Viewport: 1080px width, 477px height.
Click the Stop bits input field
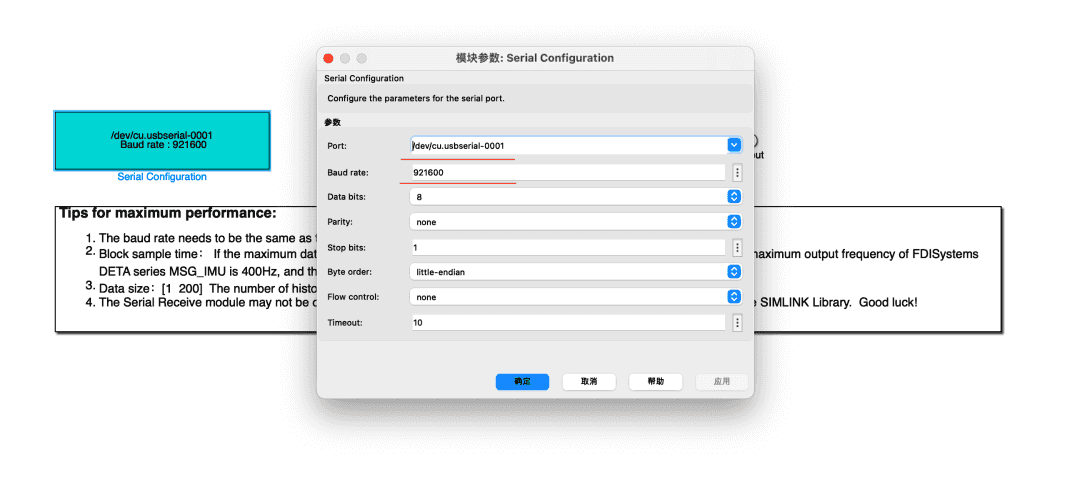point(566,247)
